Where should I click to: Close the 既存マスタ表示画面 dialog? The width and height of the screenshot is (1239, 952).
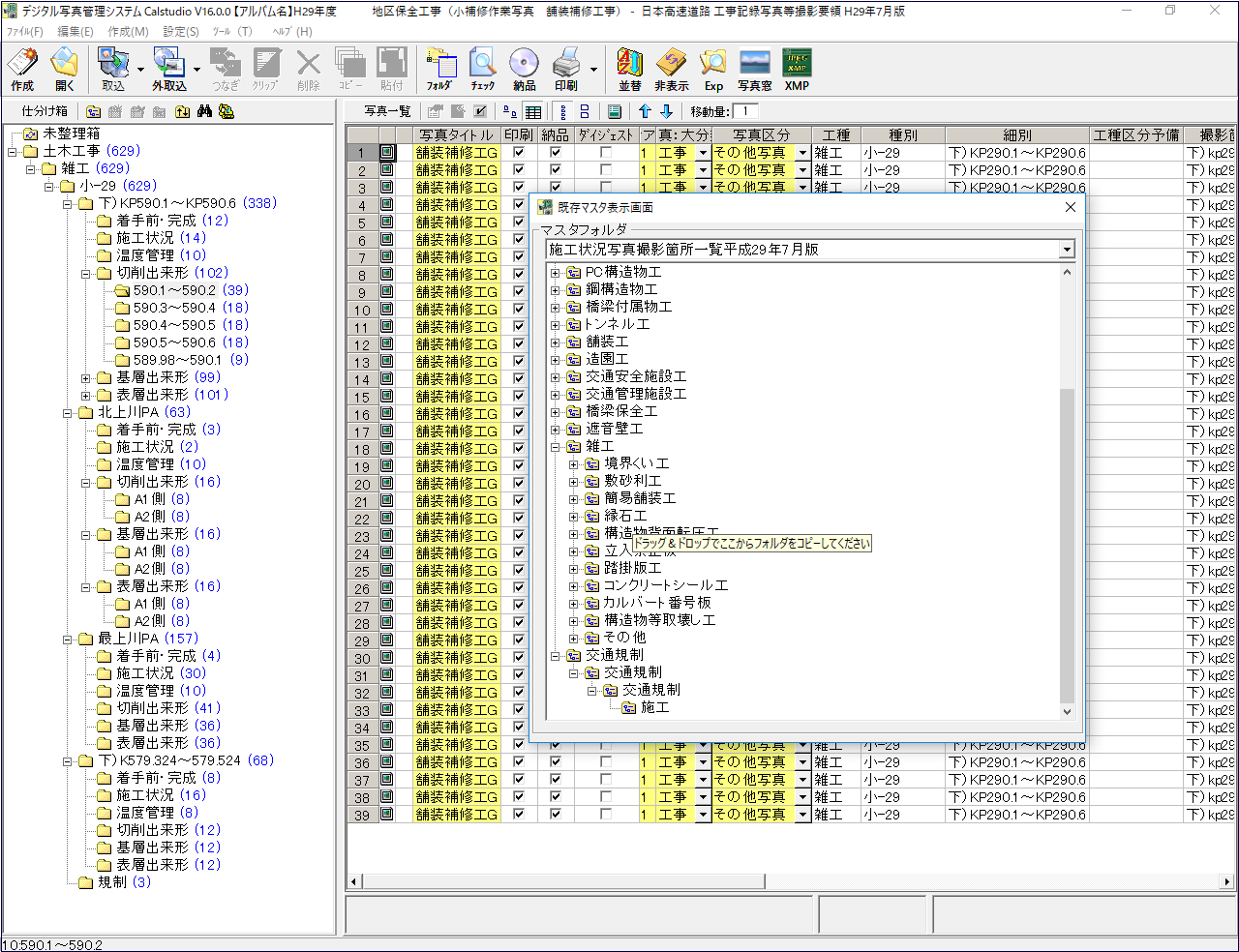pyautogui.click(x=1070, y=207)
